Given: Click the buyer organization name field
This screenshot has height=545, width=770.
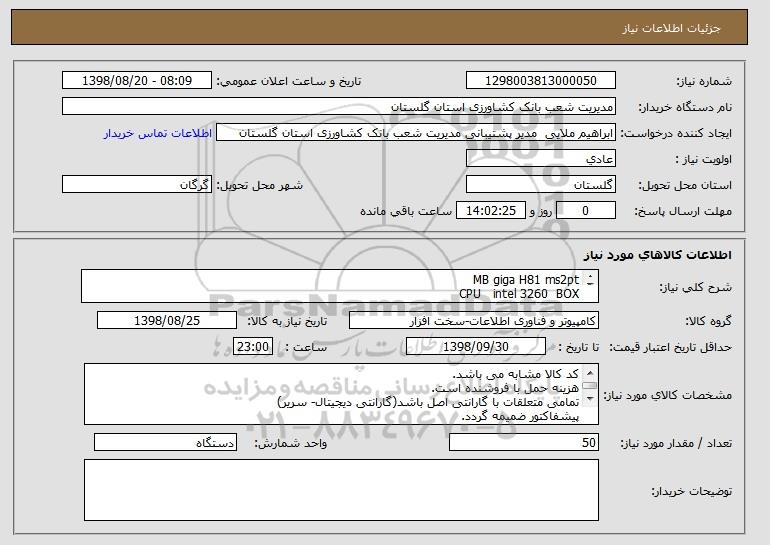Looking at the screenshot, I should [339, 107].
